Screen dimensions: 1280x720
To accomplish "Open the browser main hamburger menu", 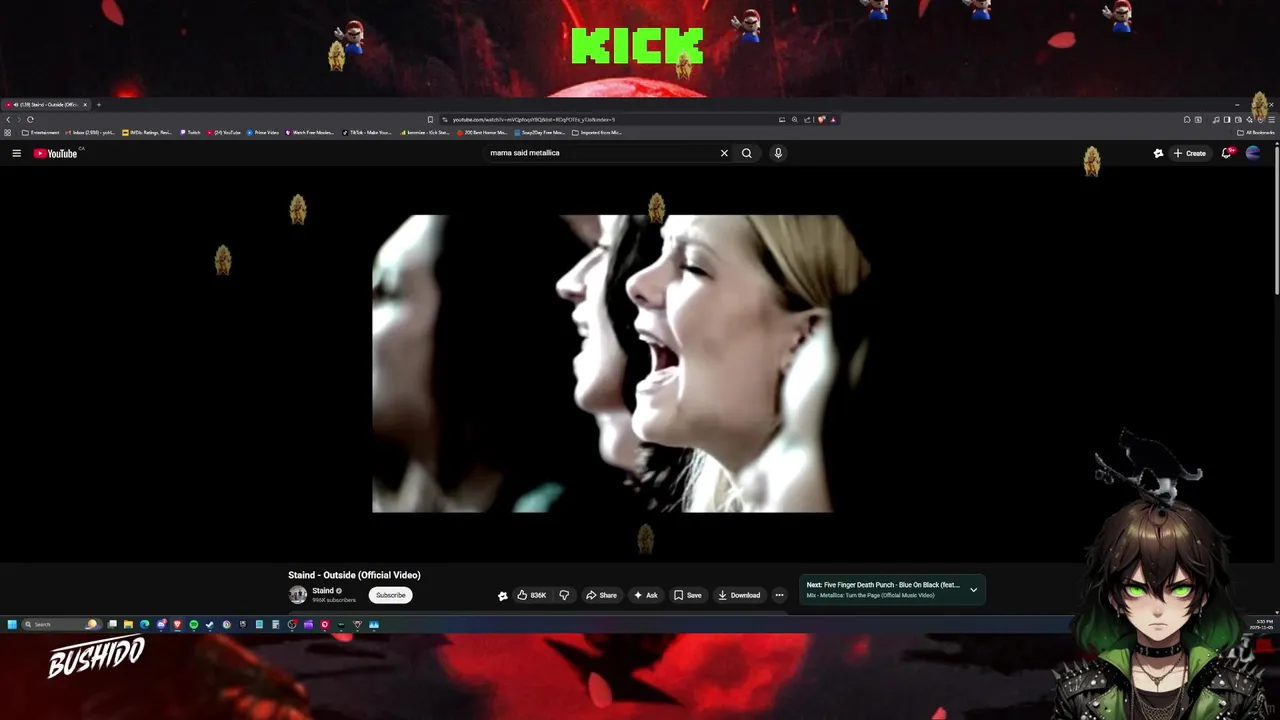I will 1271,119.
